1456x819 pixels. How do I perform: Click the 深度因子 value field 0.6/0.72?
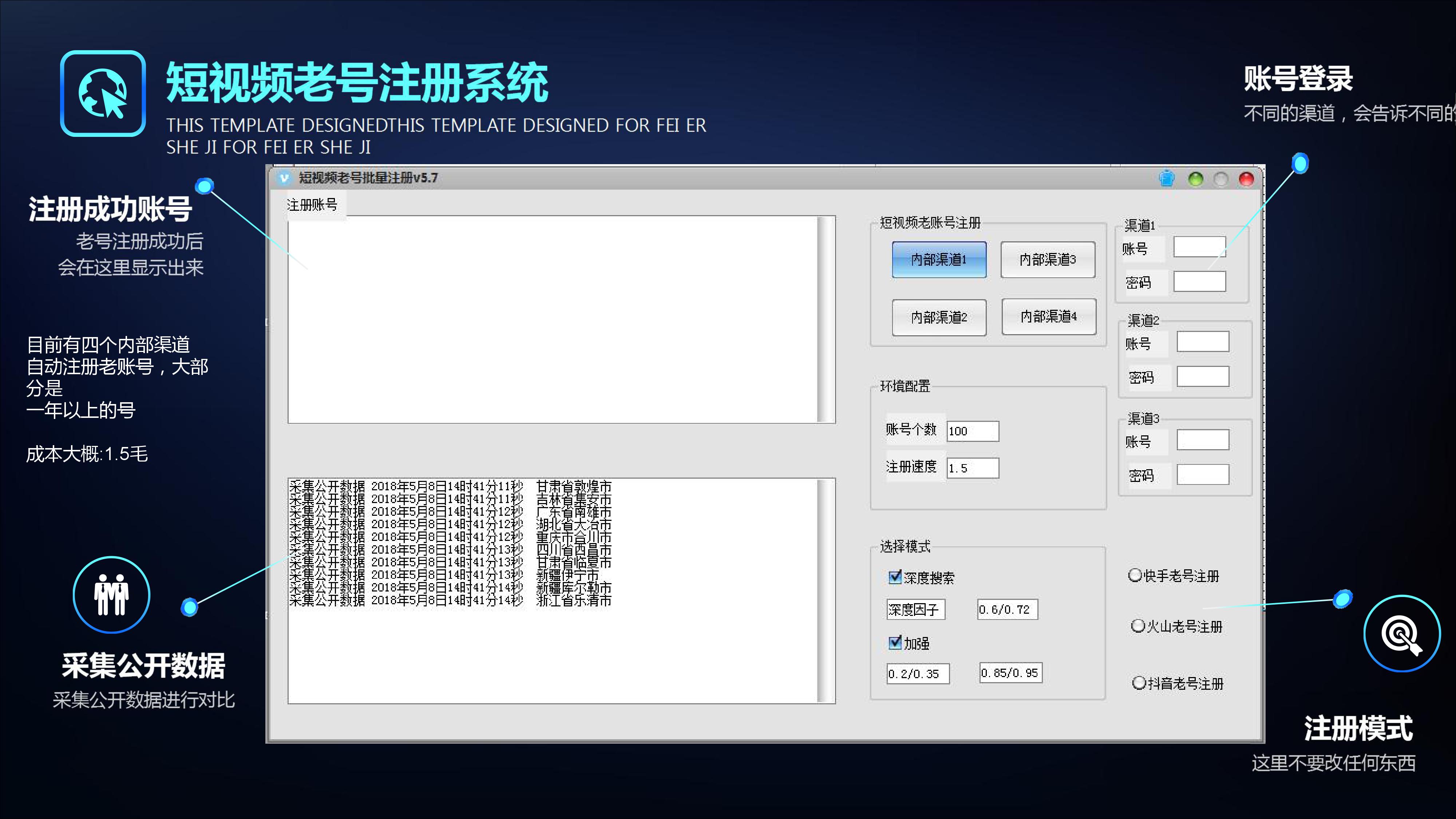coord(1008,609)
